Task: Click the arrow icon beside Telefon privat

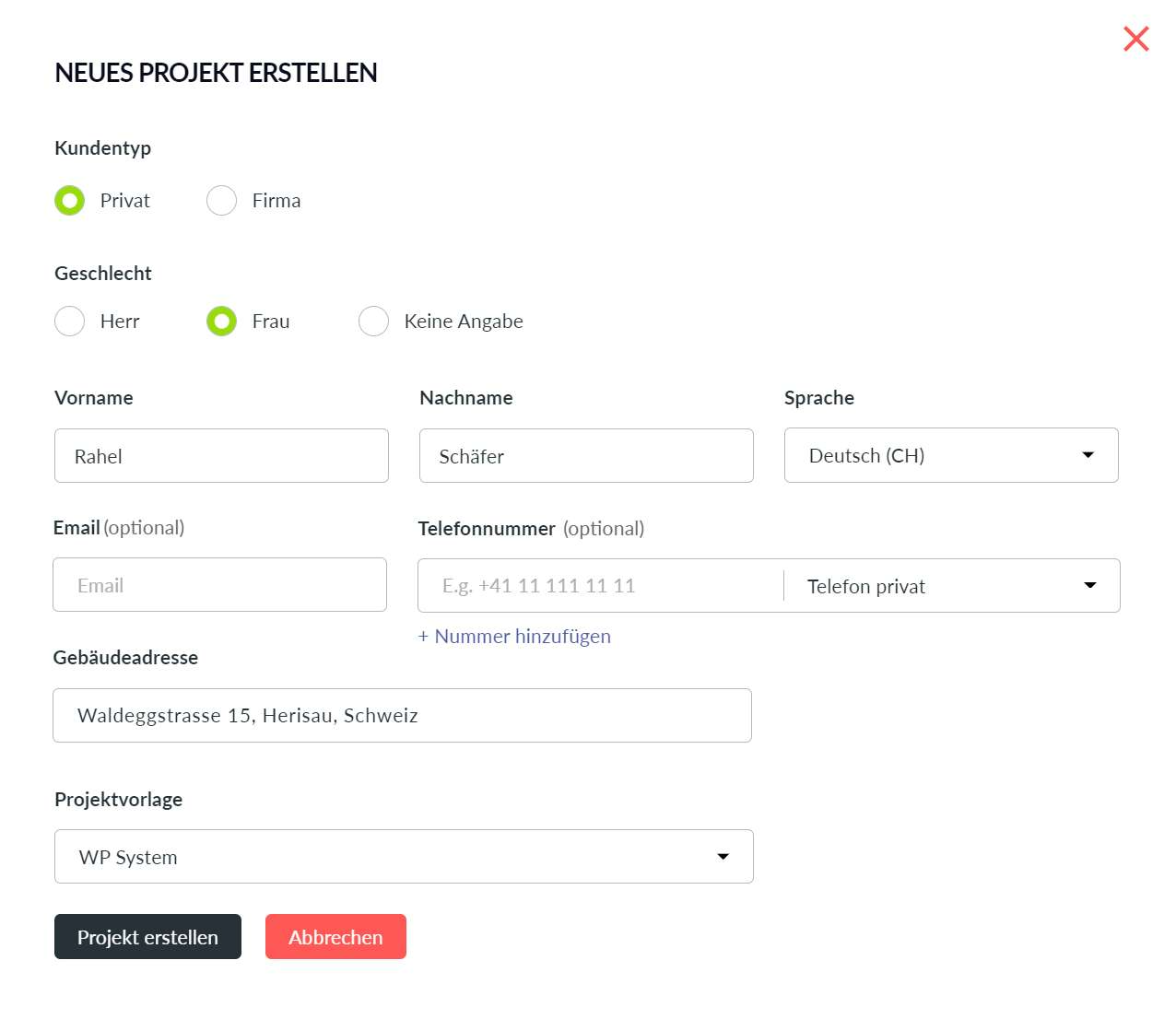Action: 1089,586
